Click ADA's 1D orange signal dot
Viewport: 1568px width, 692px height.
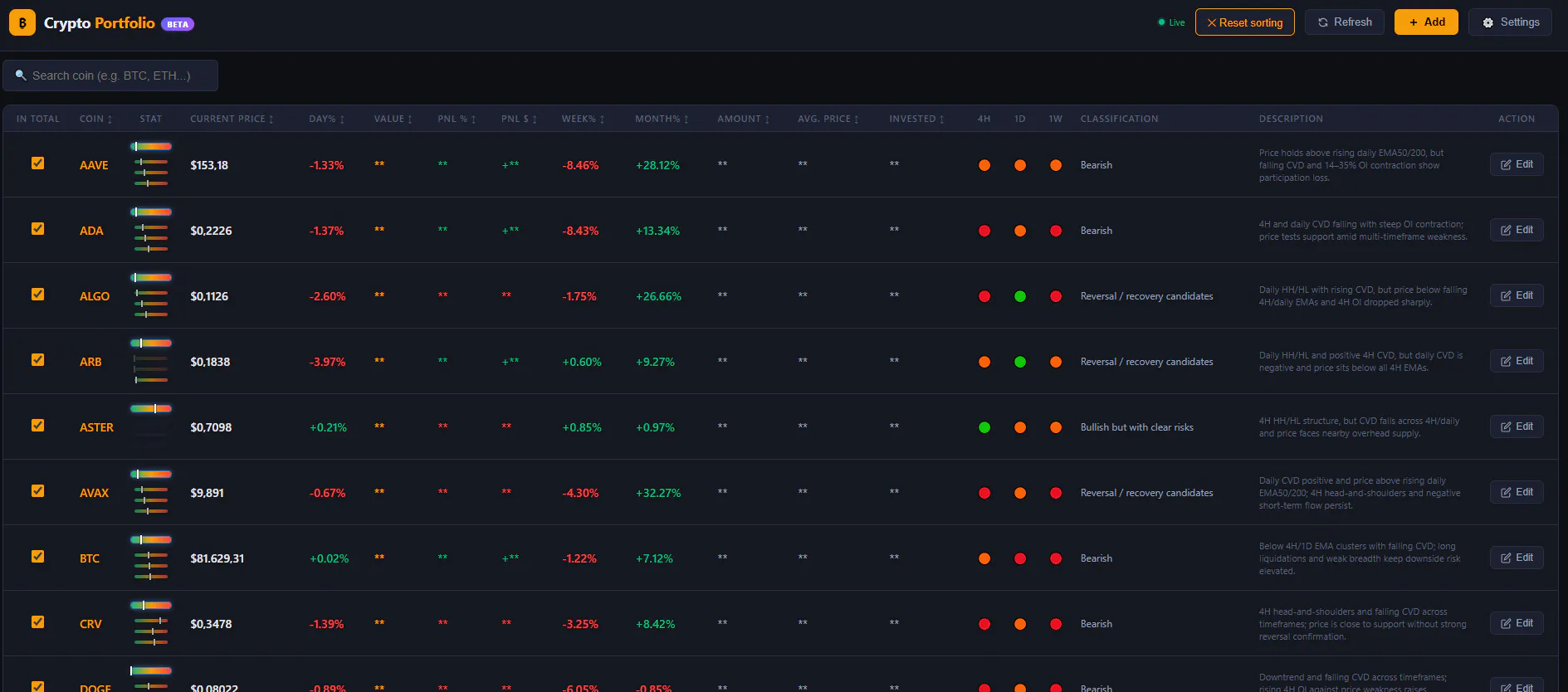pyautogui.click(x=1020, y=231)
